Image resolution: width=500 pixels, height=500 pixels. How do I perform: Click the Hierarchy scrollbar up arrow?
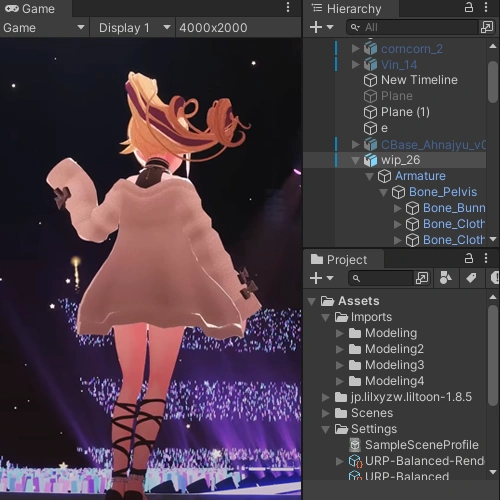493,46
